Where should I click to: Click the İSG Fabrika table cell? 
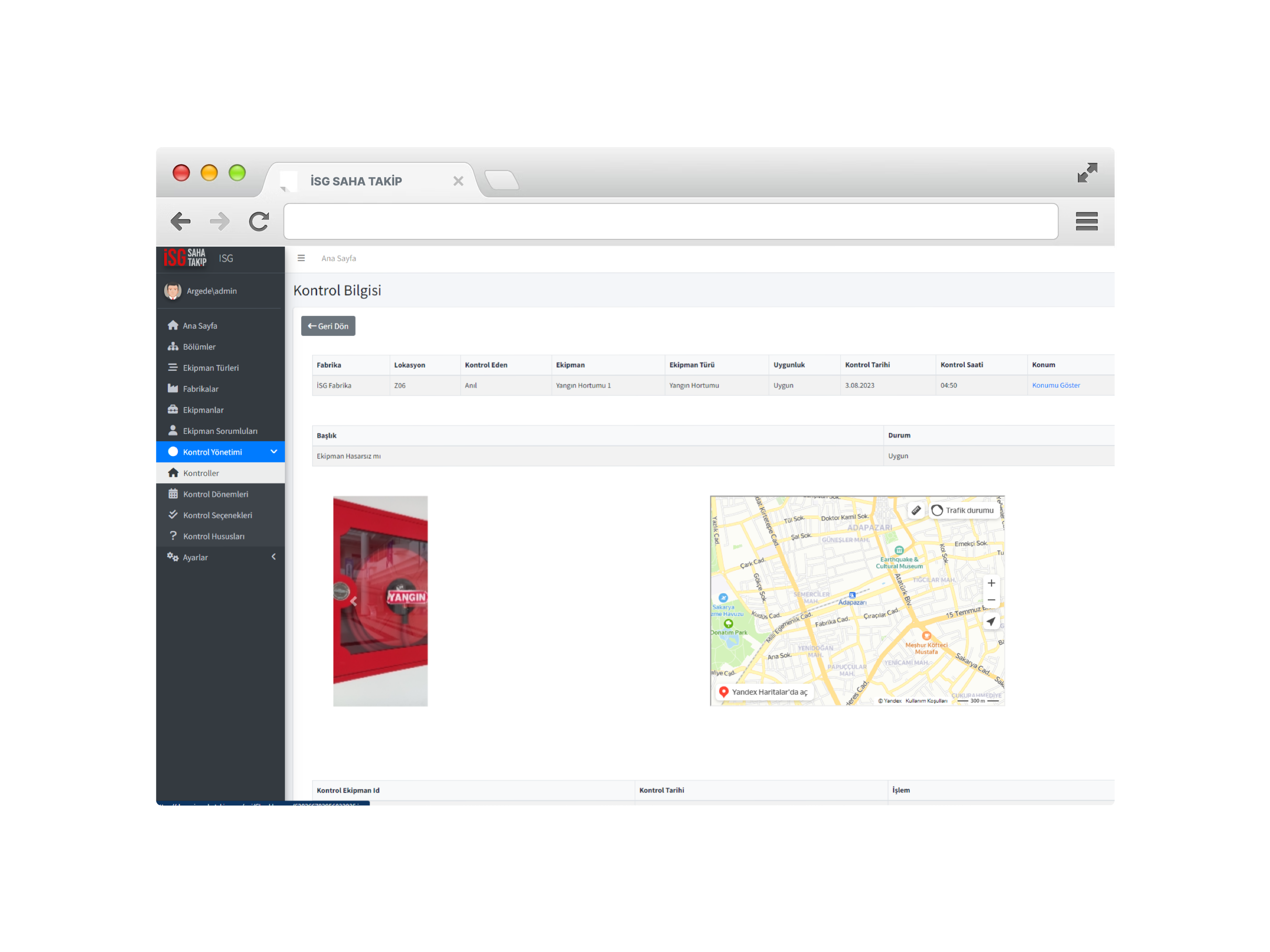click(351, 386)
